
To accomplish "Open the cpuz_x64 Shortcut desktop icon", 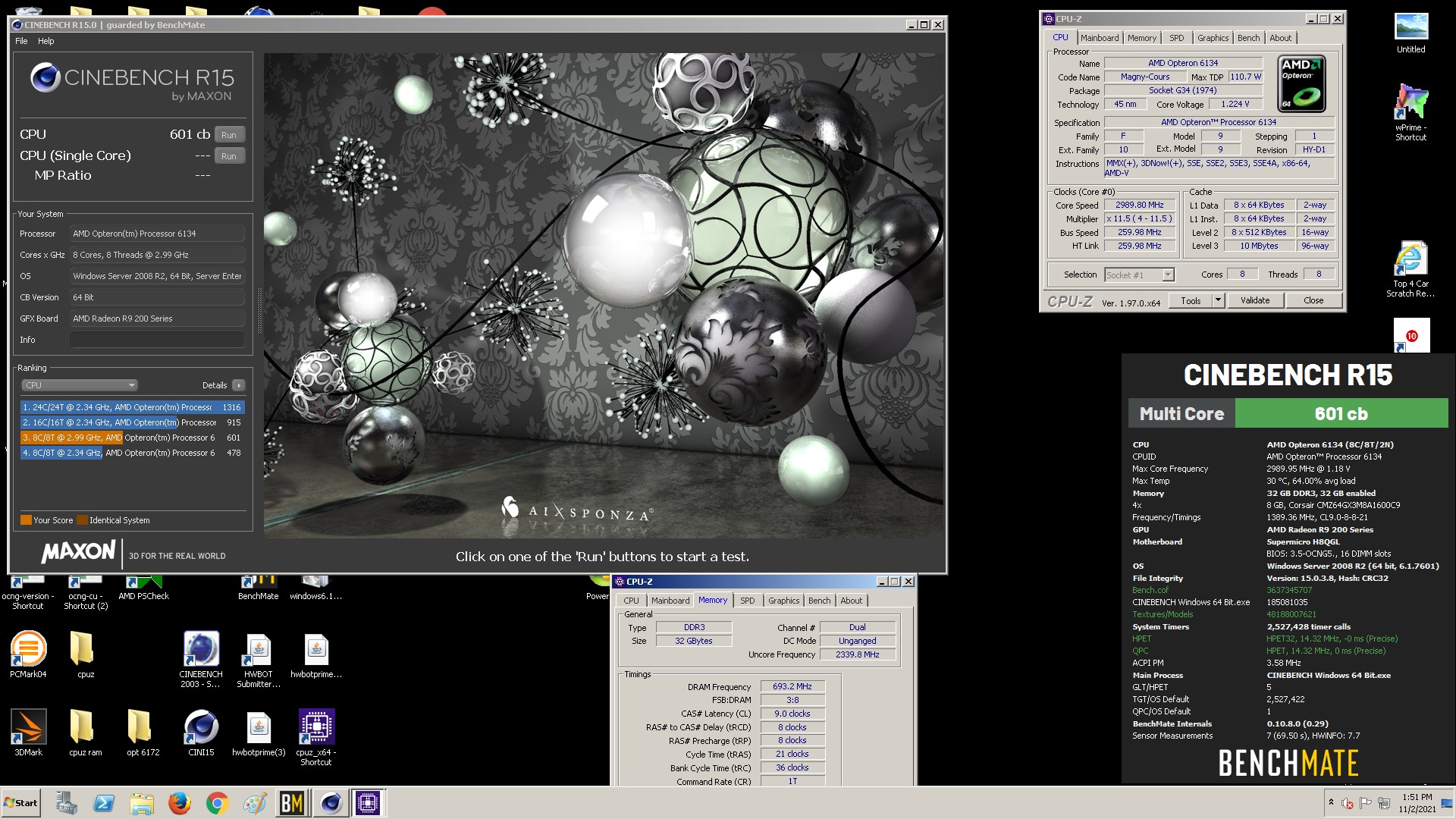I will click(316, 738).
